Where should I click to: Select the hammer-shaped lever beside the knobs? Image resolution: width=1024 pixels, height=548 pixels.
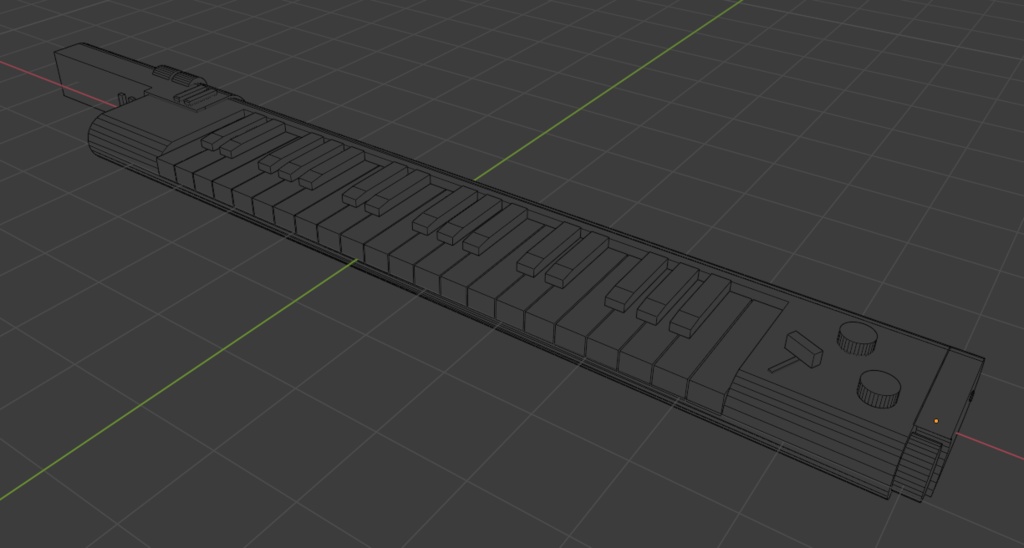pyautogui.click(x=796, y=352)
